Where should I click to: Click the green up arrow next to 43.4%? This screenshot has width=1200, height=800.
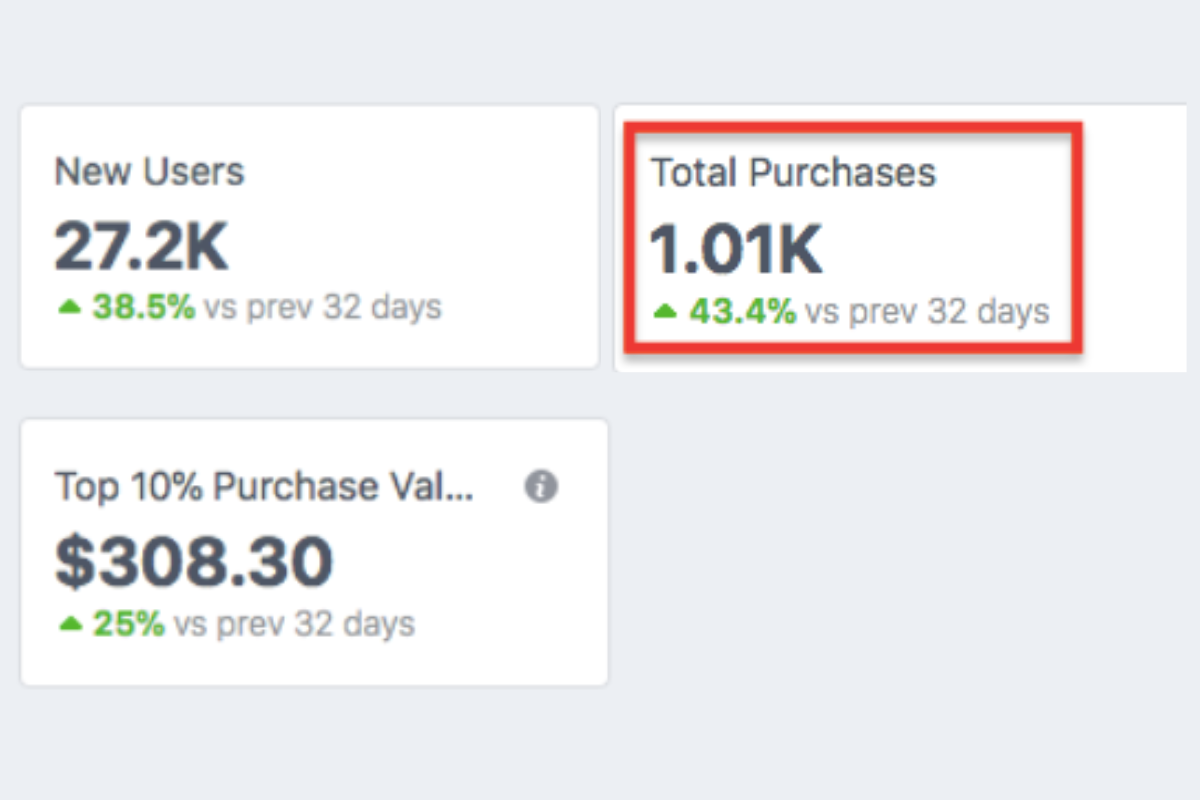666,312
